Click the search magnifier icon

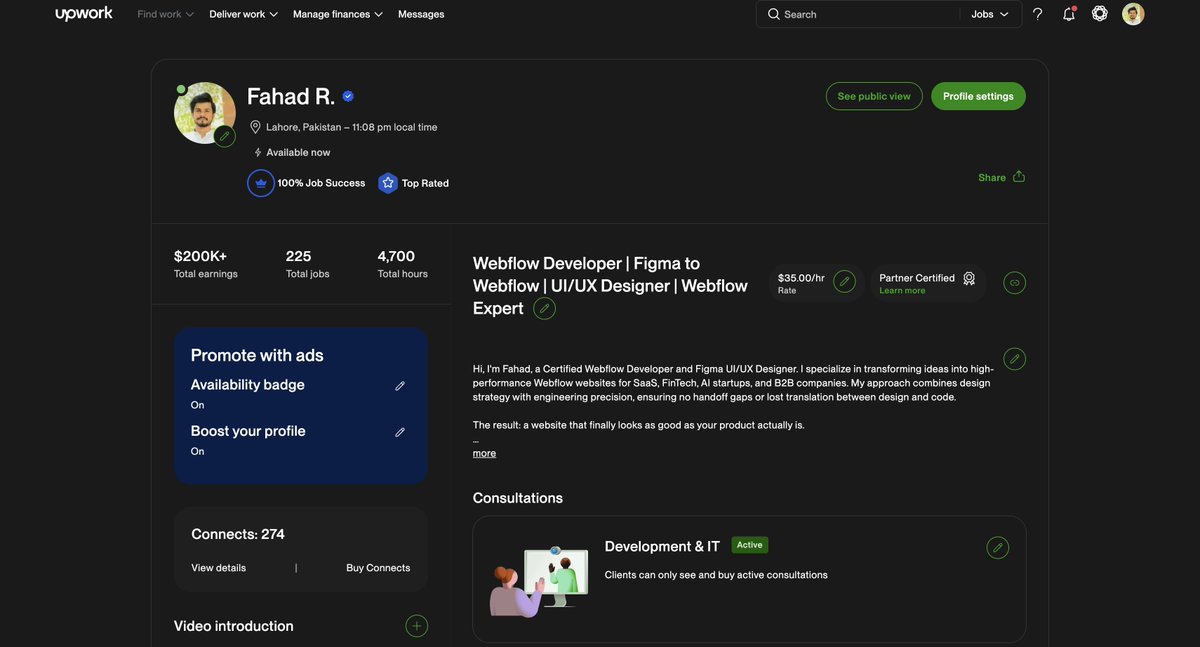click(x=774, y=14)
